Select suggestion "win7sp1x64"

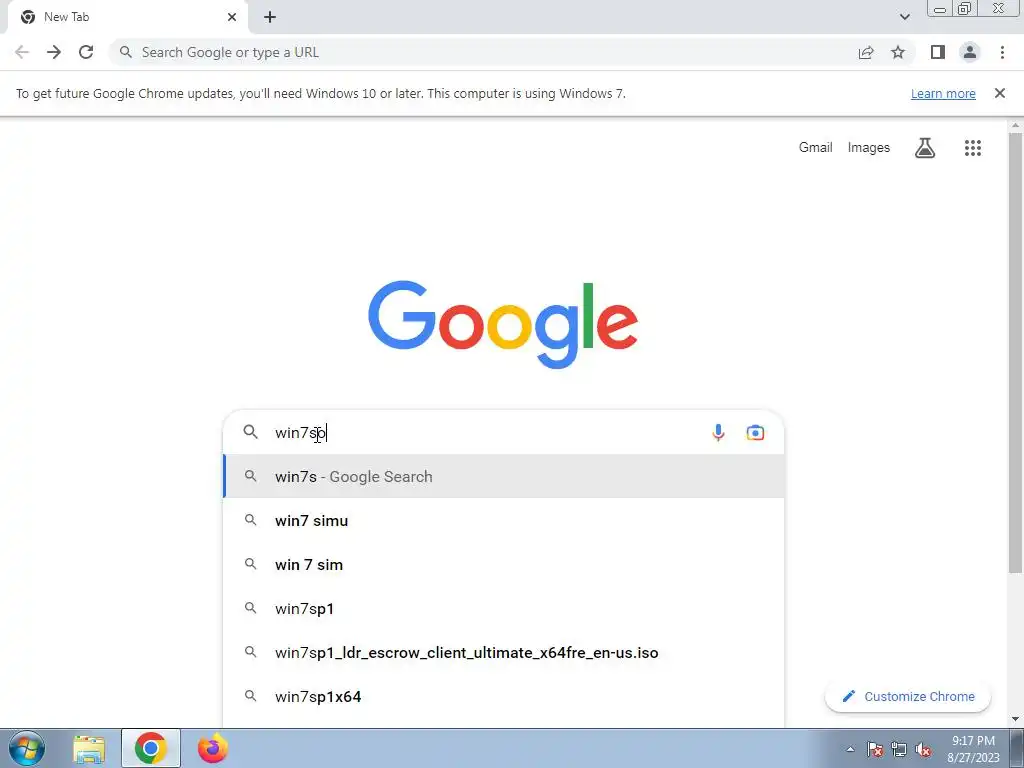click(504, 696)
